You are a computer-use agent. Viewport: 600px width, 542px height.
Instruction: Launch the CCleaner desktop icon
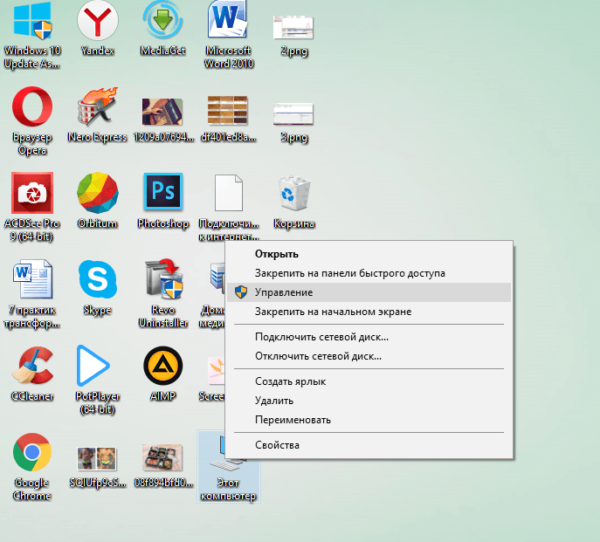32,366
